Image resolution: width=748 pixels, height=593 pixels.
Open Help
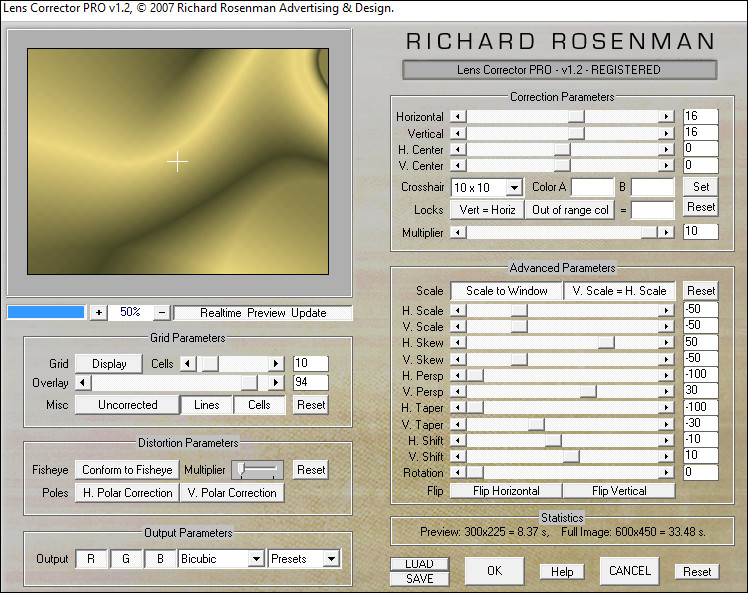[x=562, y=572]
